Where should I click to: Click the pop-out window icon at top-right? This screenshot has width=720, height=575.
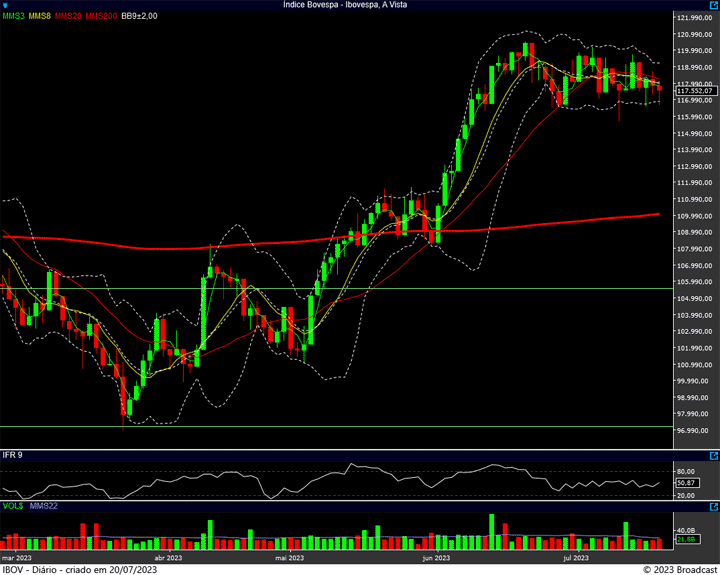[x=713, y=5]
